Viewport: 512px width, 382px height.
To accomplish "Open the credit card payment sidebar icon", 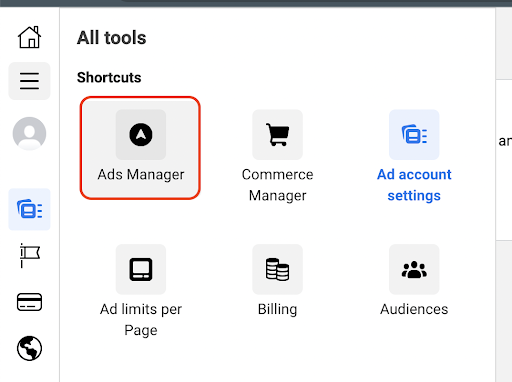I will (x=29, y=302).
